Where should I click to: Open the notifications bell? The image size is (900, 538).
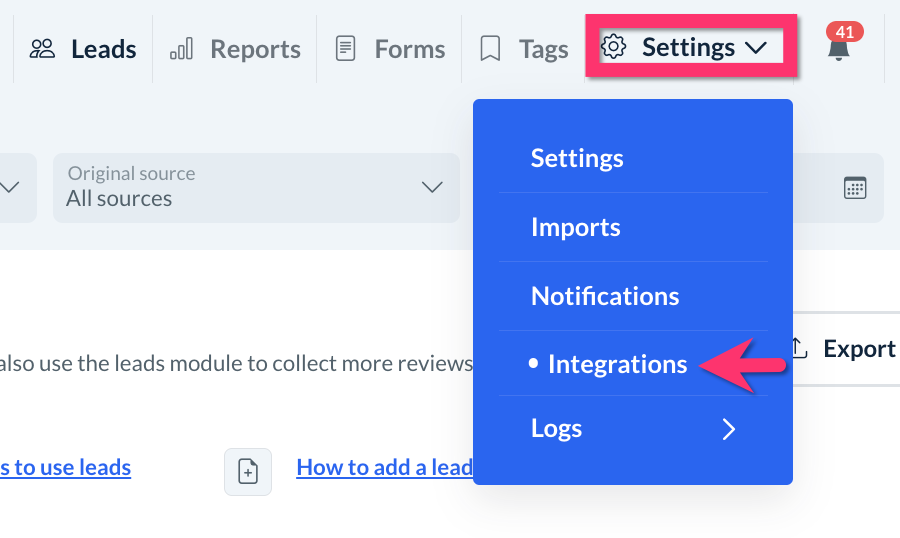click(839, 48)
